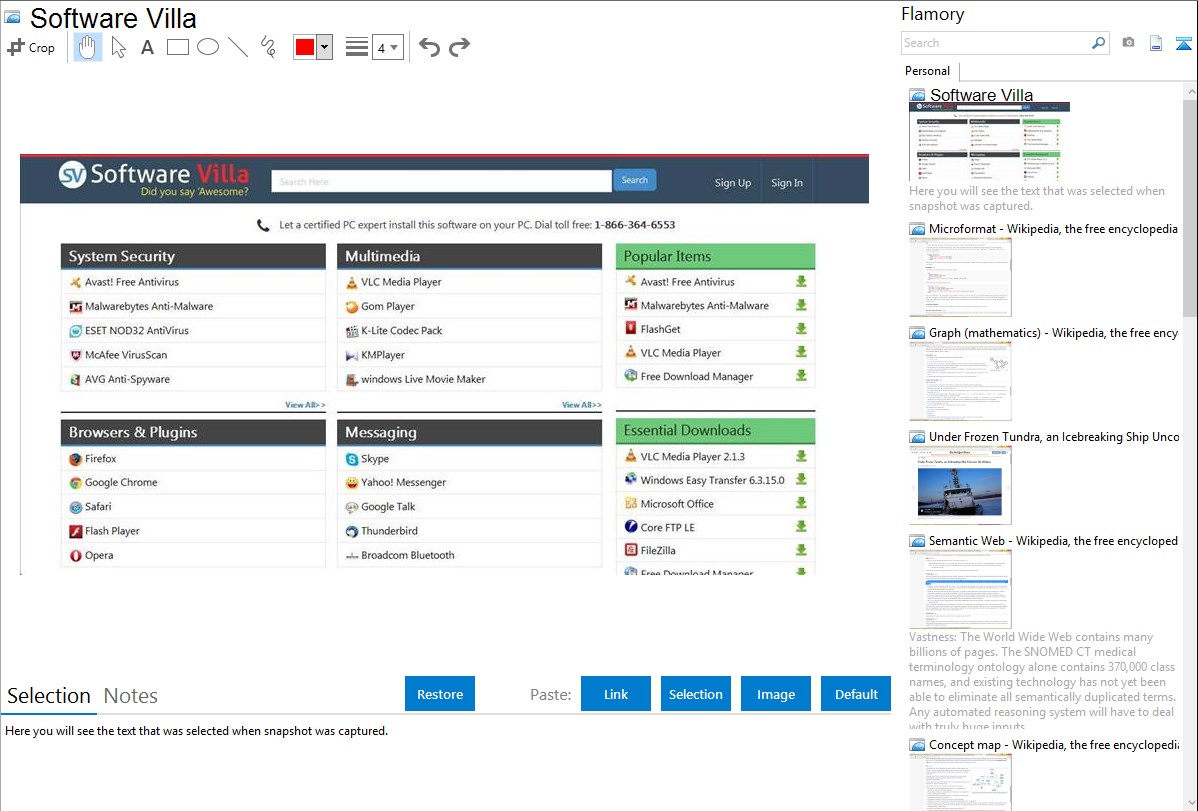Viewport: 1198px width, 811px height.
Task: Click Free Download Manager download arrow
Action: pyautogui.click(x=801, y=376)
